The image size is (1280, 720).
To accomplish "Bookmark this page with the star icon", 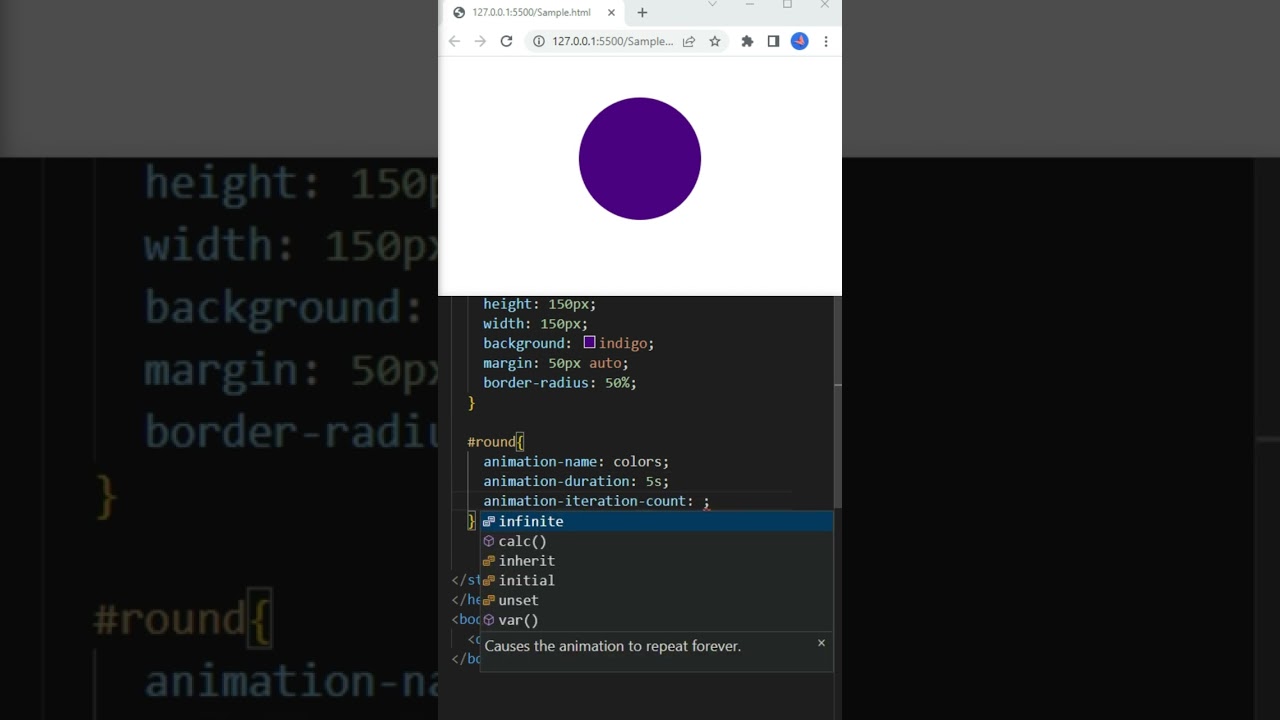I will (715, 41).
